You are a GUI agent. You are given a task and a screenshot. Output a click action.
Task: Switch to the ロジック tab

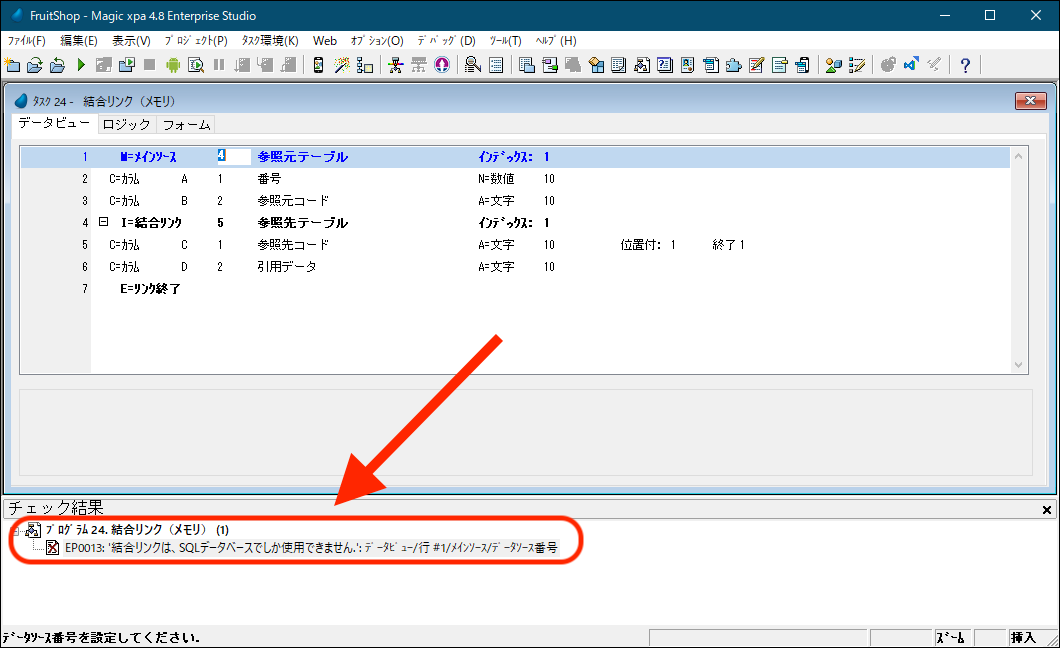click(126, 125)
